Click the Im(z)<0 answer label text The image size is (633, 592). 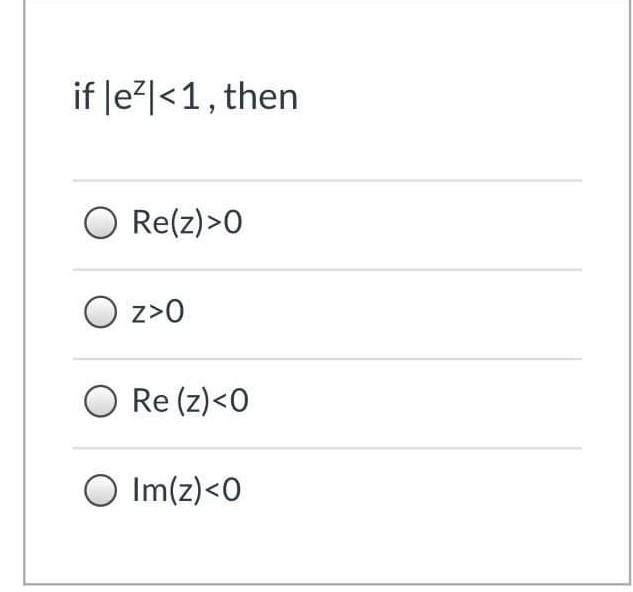pos(187,490)
